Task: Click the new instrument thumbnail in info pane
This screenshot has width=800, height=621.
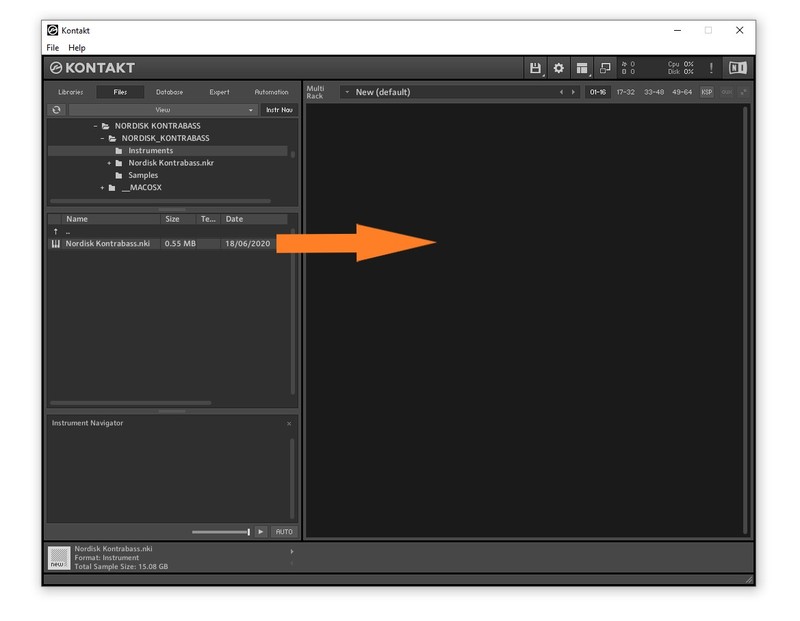Action: click(x=59, y=558)
